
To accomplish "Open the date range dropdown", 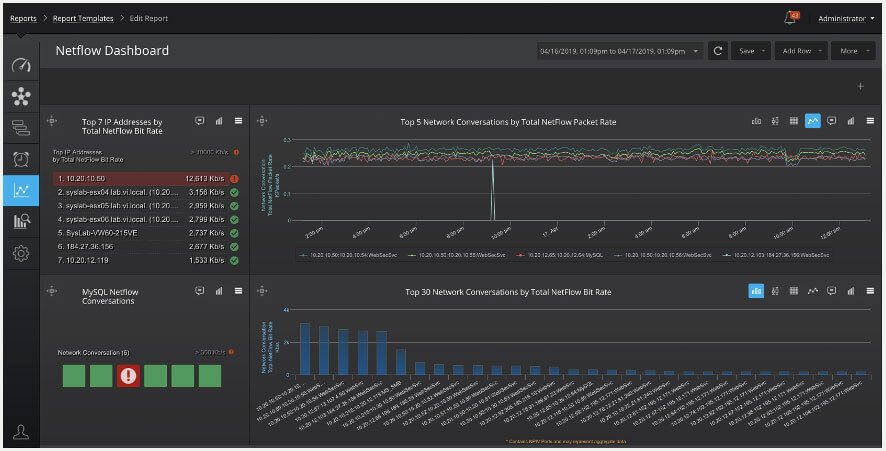I will click(620, 51).
